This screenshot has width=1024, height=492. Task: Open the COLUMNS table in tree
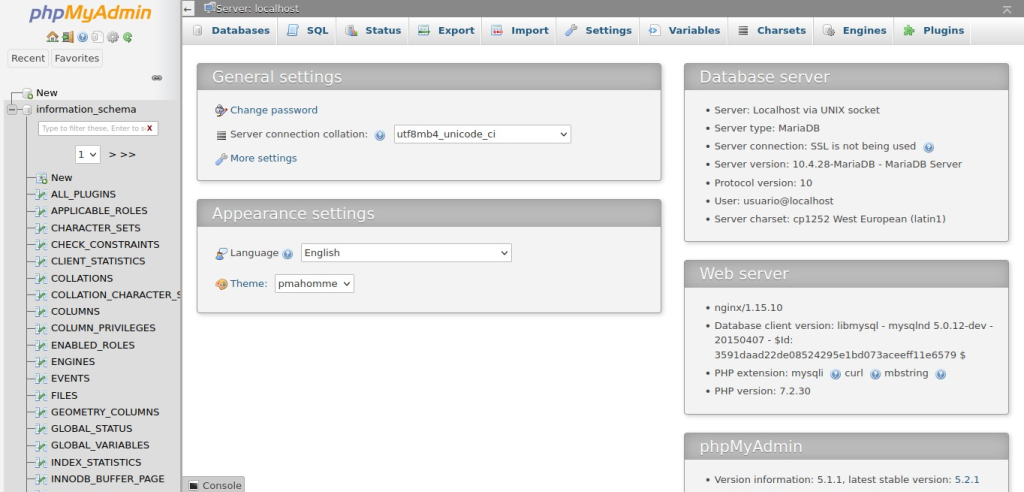[x=75, y=311]
